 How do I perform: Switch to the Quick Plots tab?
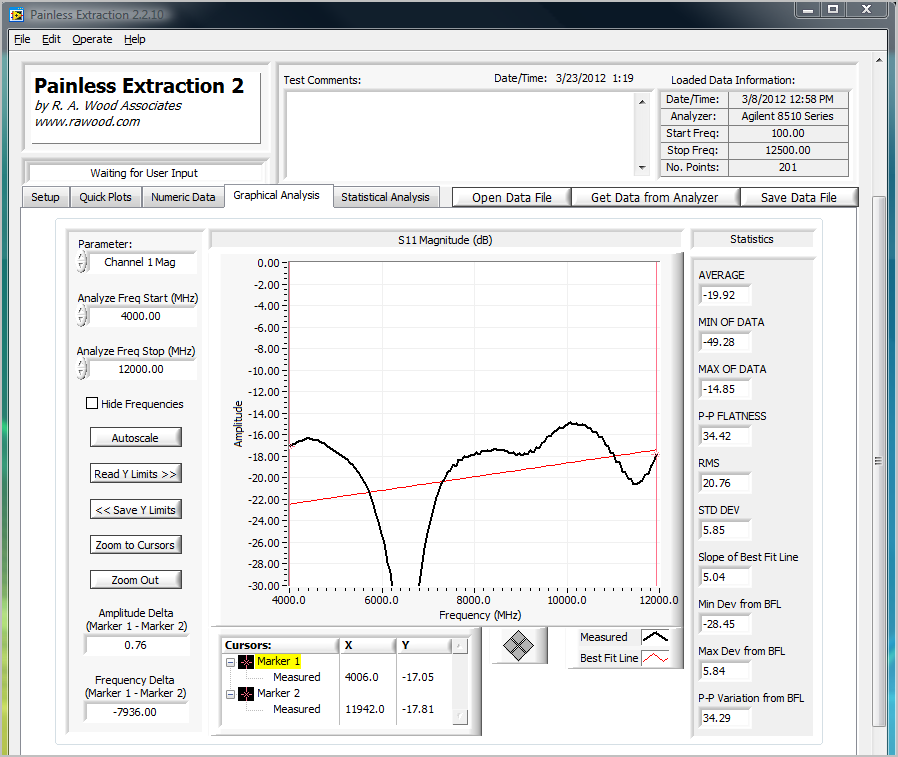[x=105, y=197]
